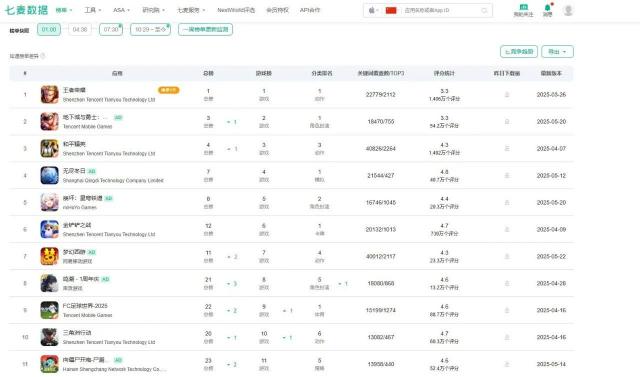Open the FC 2025 football app icon
Image resolution: width=640 pixels, height=377 pixels.
tap(49, 310)
